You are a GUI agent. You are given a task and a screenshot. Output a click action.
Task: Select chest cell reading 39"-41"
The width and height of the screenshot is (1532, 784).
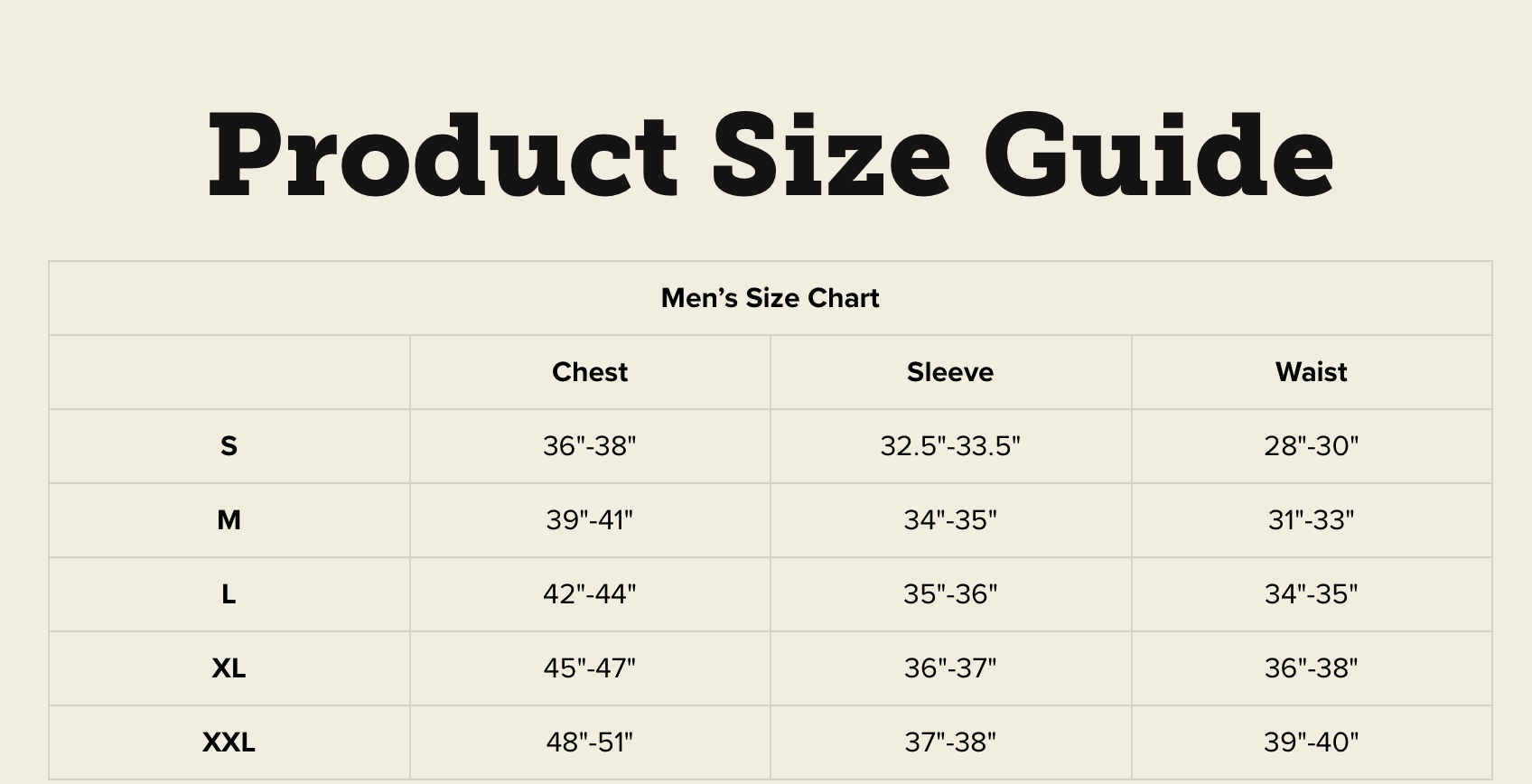click(x=590, y=520)
